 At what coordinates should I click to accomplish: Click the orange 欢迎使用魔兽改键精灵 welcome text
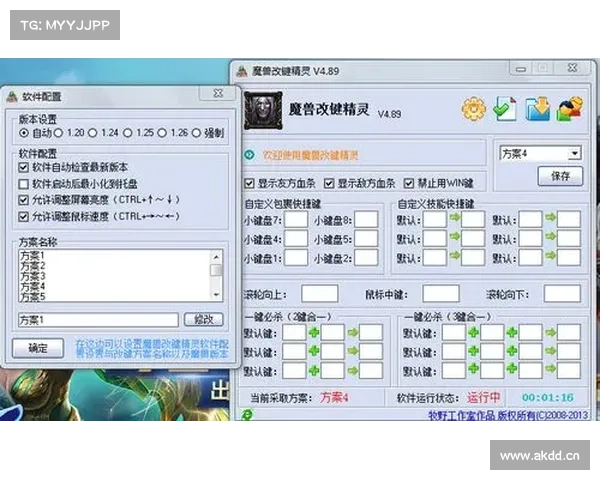(x=311, y=155)
